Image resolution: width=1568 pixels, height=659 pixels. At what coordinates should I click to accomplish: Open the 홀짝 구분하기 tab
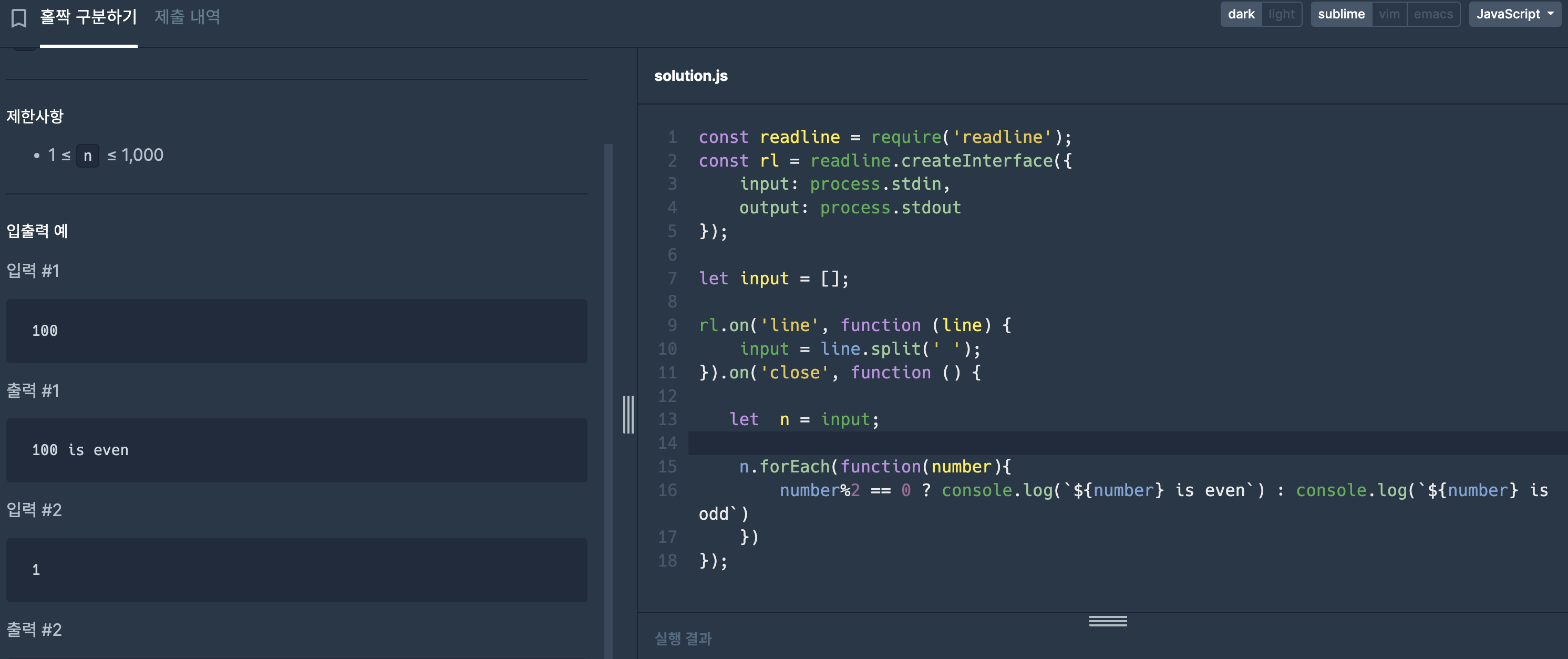pyautogui.click(x=89, y=17)
